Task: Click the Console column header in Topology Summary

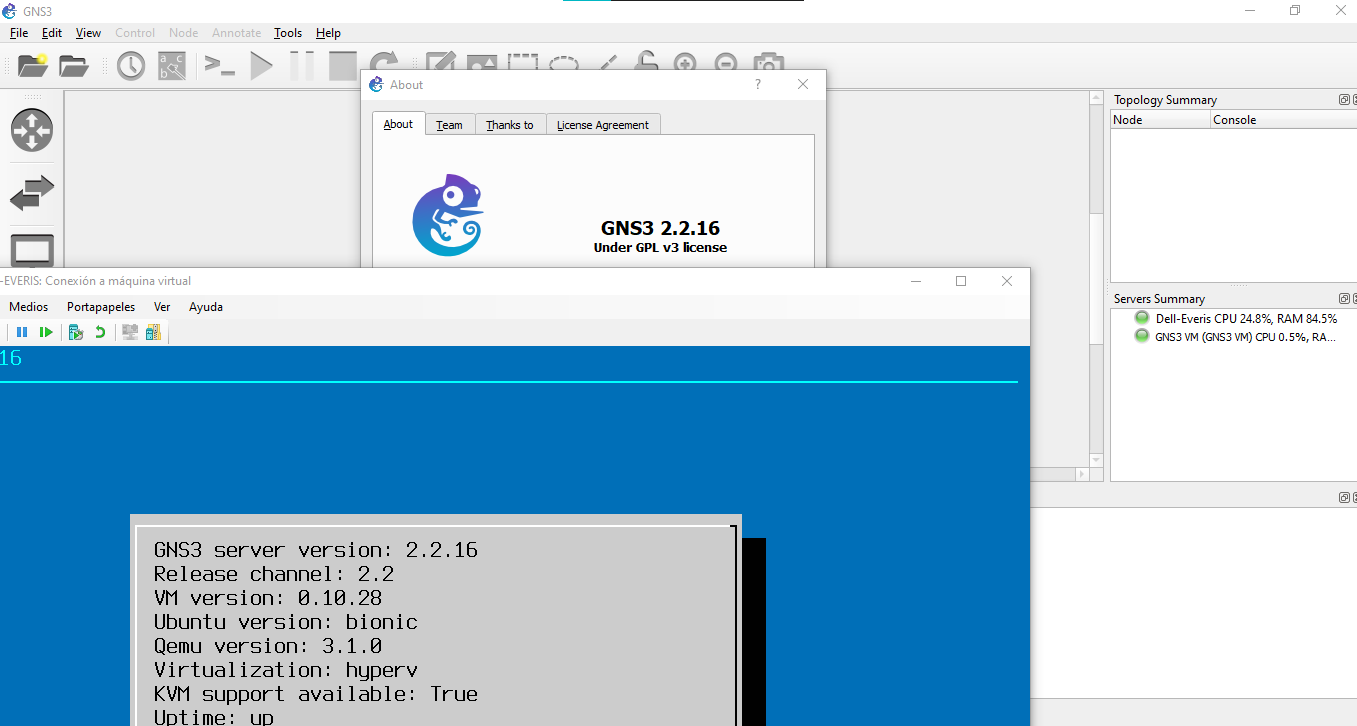Action: (x=1282, y=120)
